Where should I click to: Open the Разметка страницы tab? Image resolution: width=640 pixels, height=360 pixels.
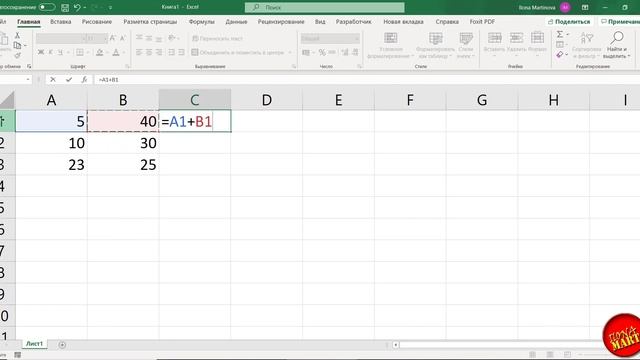(x=150, y=22)
